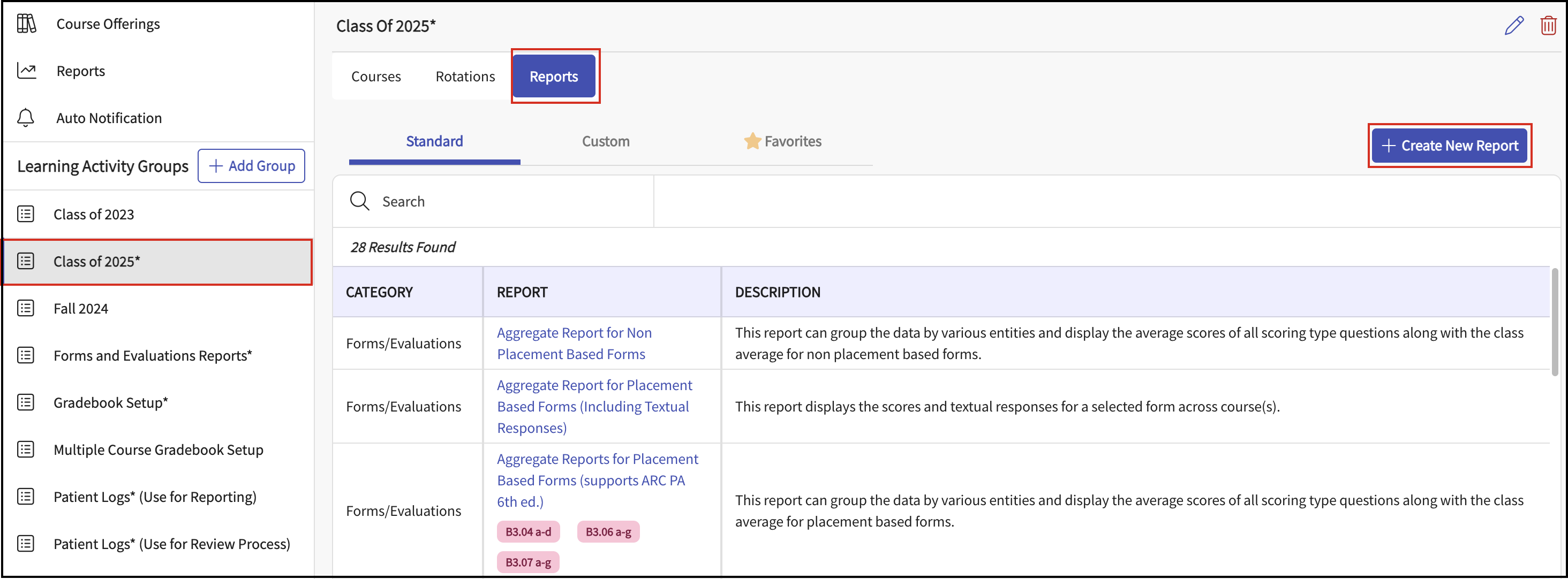Click the red trash delete icon
Image resolution: width=1568 pixels, height=579 pixels.
click(x=1548, y=26)
